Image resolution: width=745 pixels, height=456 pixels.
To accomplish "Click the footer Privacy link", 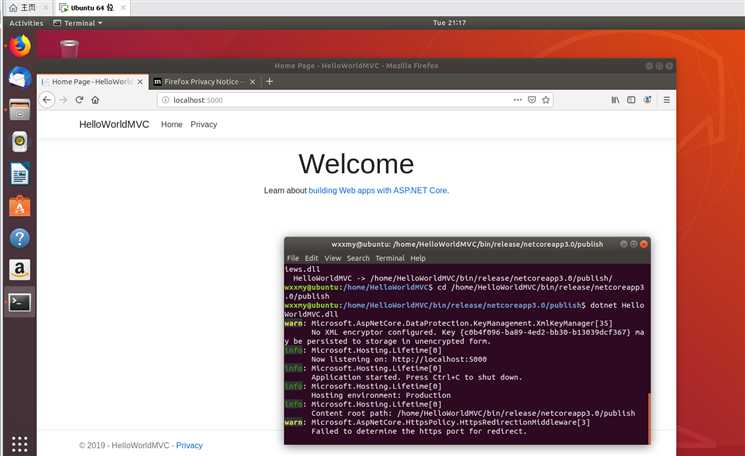I will point(189,446).
